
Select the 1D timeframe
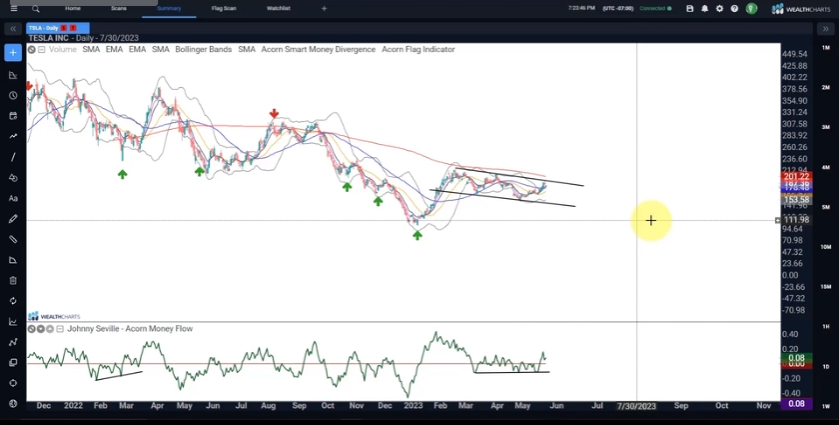pyautogui.click(x=826, y=367)
